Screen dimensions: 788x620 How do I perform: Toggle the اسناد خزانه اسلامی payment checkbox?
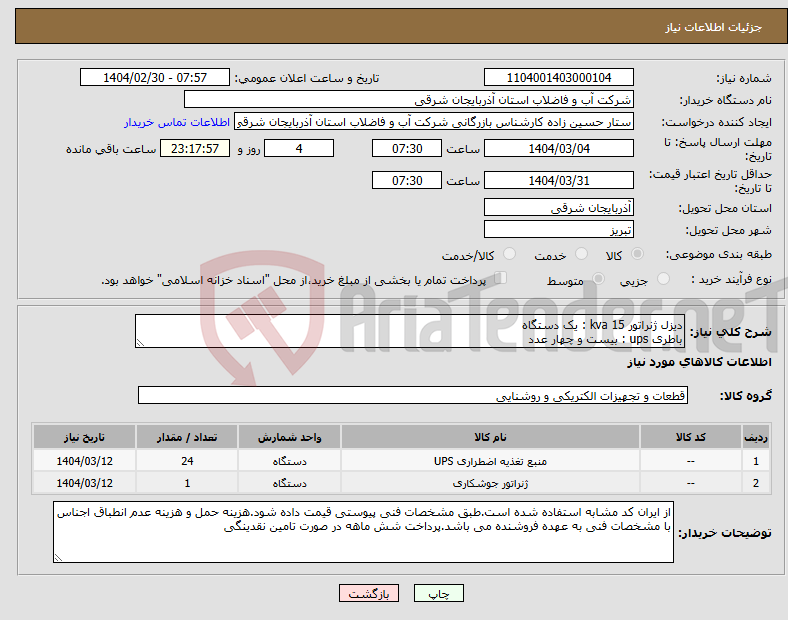(x=501, y=278)
